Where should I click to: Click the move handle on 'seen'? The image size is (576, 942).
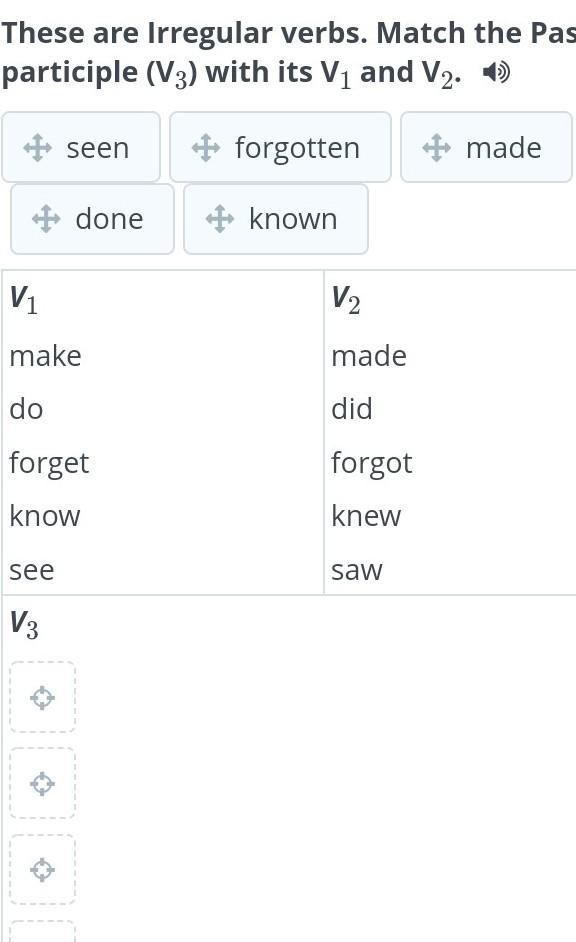pyautogui.click(x=37, y=148)
